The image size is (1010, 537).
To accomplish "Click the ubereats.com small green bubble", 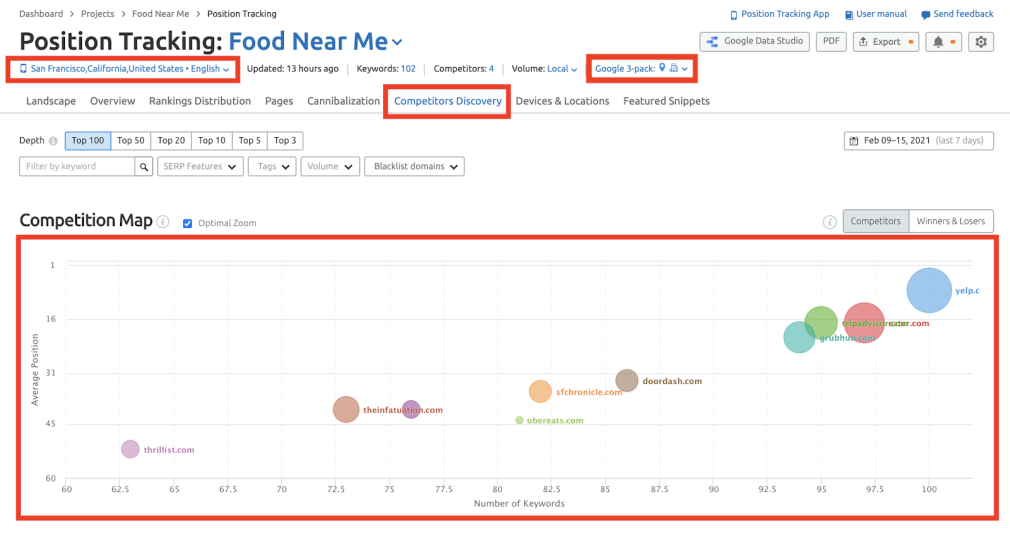I will (519, 420).
